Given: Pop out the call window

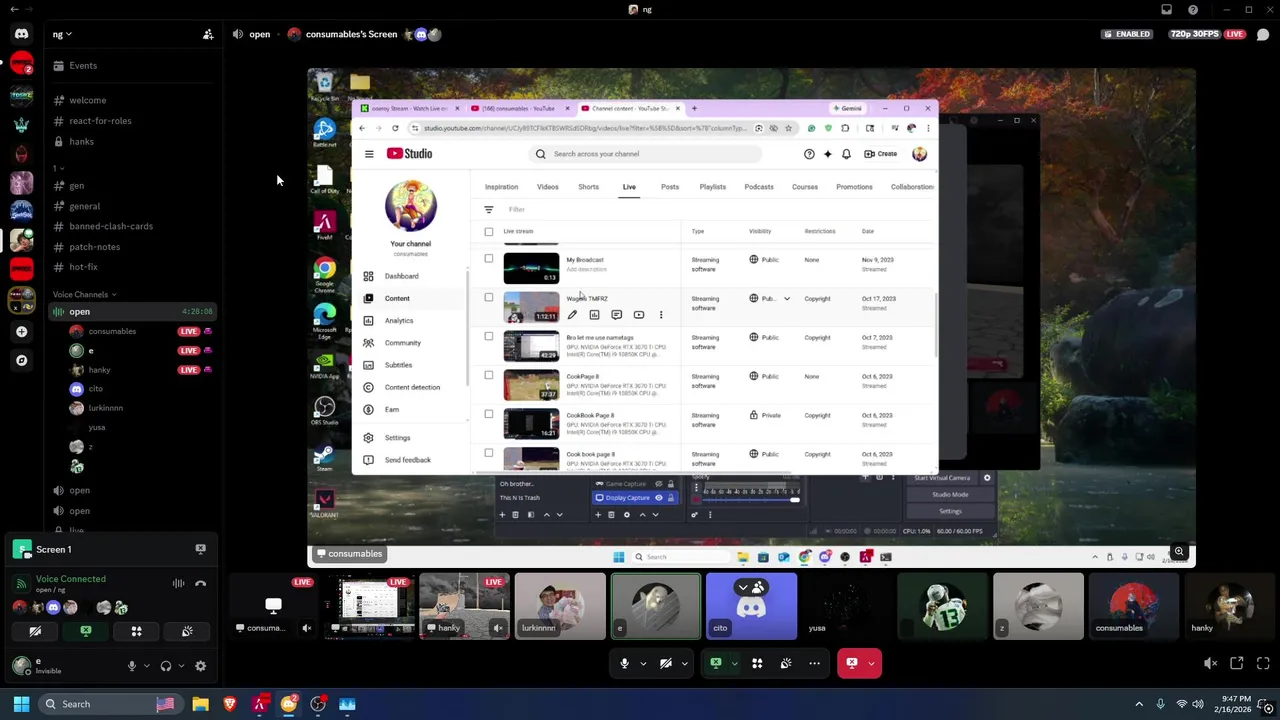Looking at the screenshot, I should click(x=1237, y=663).
